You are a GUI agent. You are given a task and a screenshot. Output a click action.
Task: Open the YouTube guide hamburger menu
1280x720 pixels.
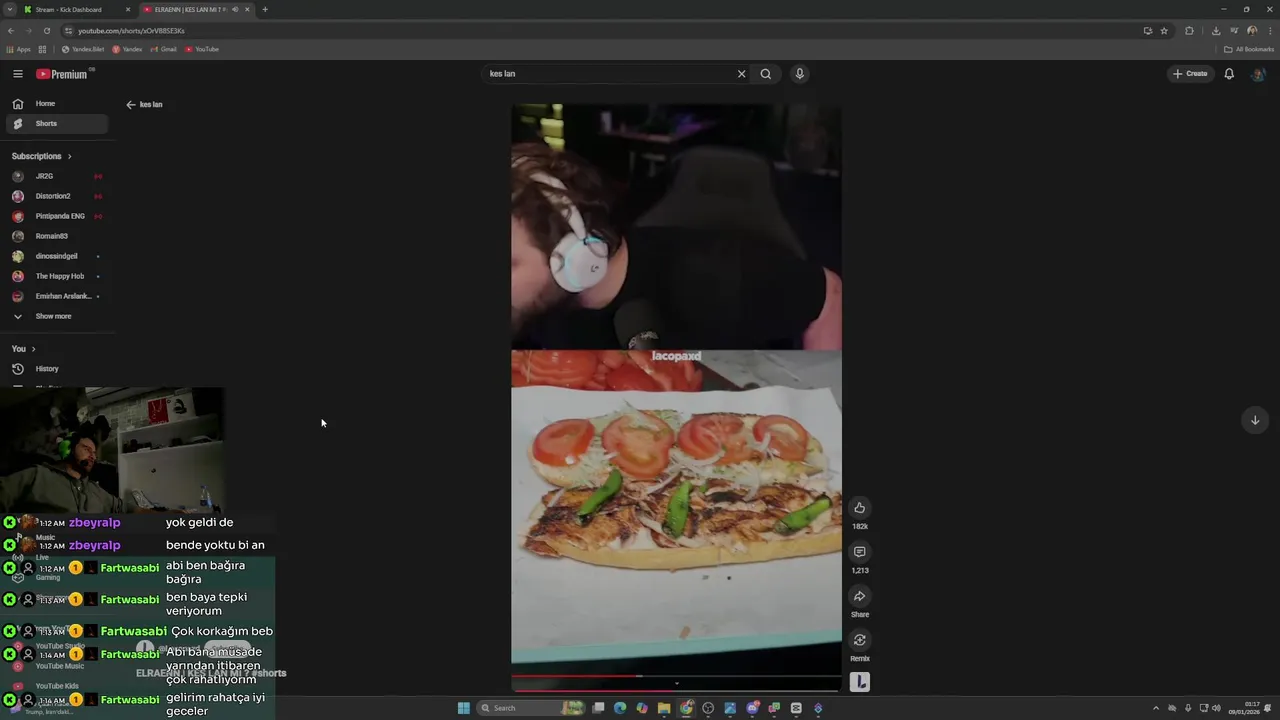(x=17, y=74)
